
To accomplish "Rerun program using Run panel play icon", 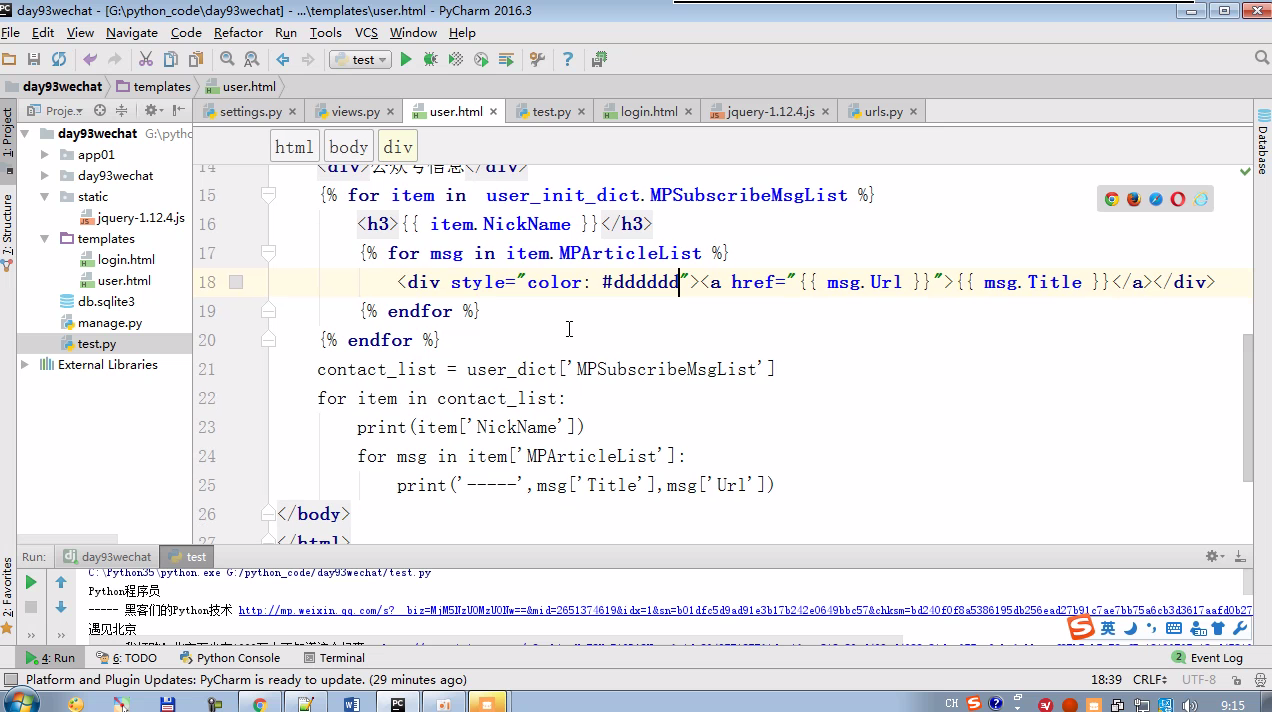I will pyautogui.click(x=31, y=582).
